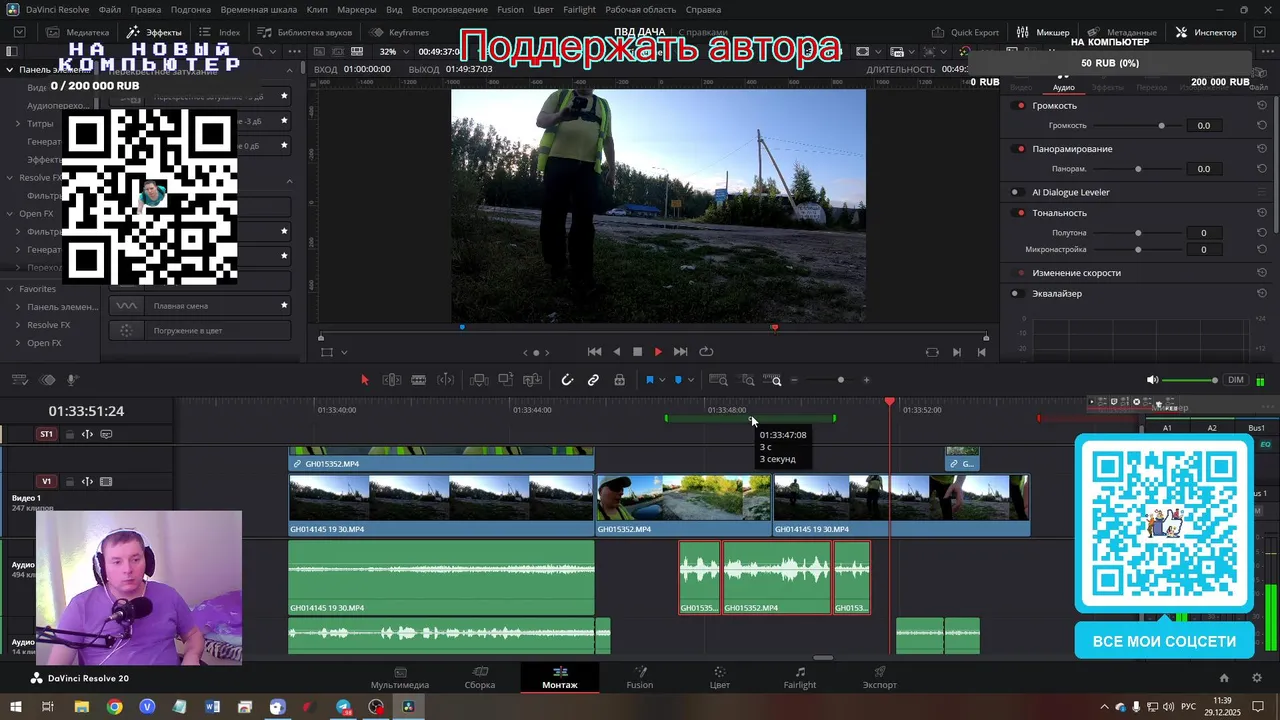Viewport: 1280px width, 720px height.
Task: Add a blue Marker from toolbar
Action: click(678, 380)
